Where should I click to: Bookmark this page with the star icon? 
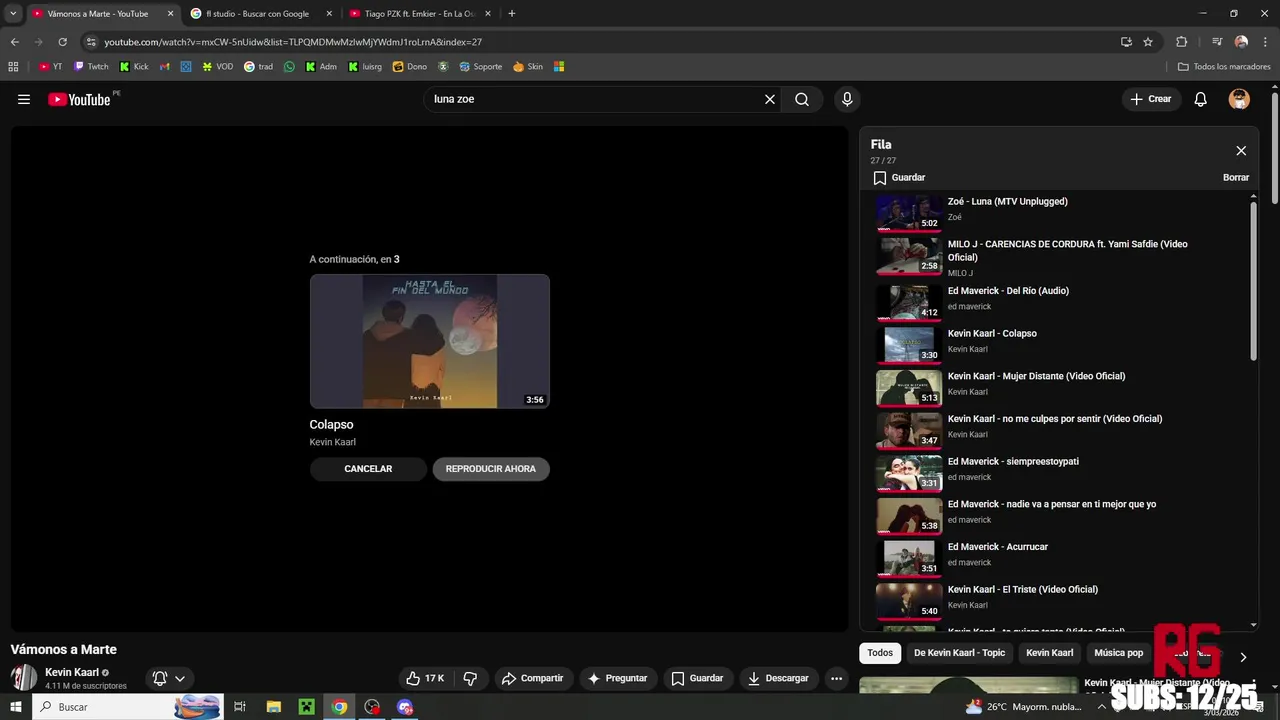pyautogui.click(x=1148, y=42)
